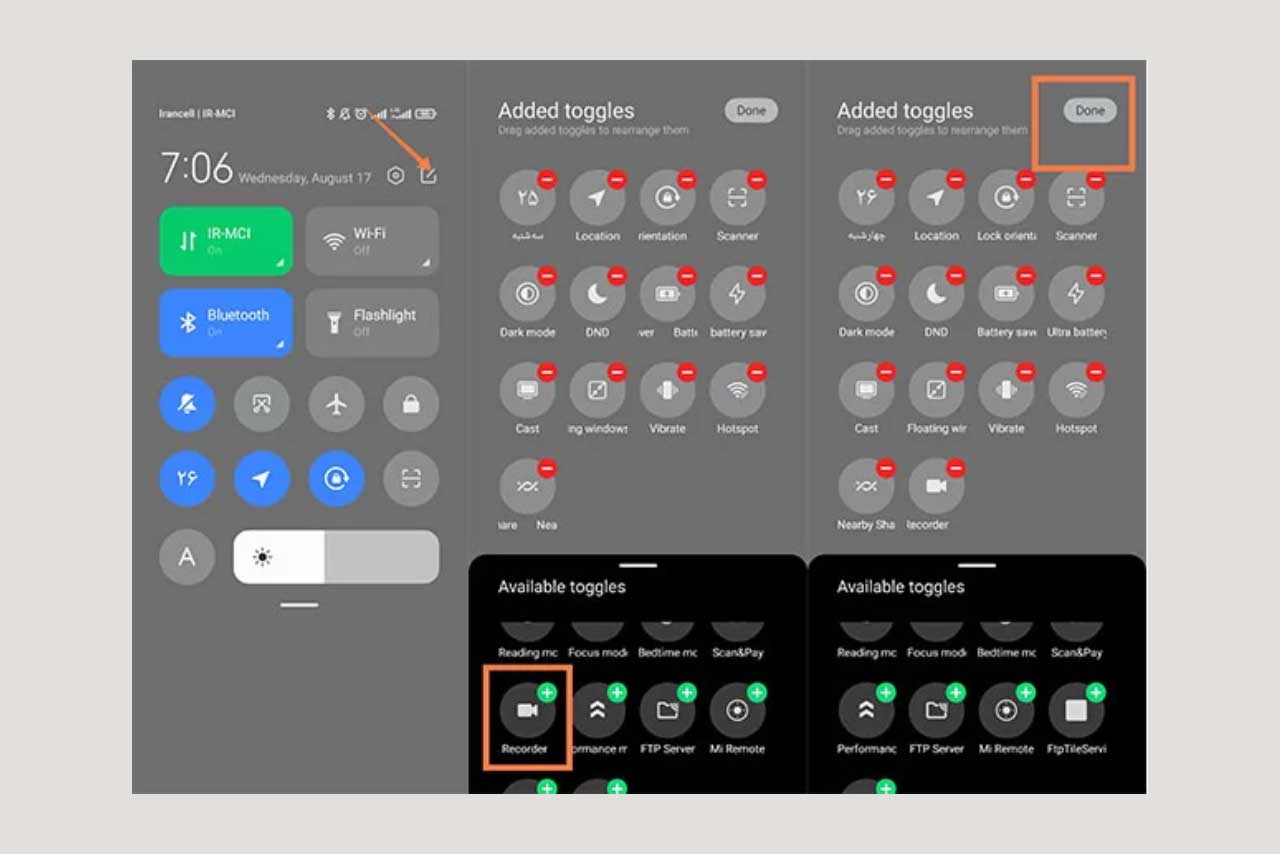Tap Scanner toggle icon in middle screen
The width and height of the screenshot is (1280, 854).
(x=737, y=198)
